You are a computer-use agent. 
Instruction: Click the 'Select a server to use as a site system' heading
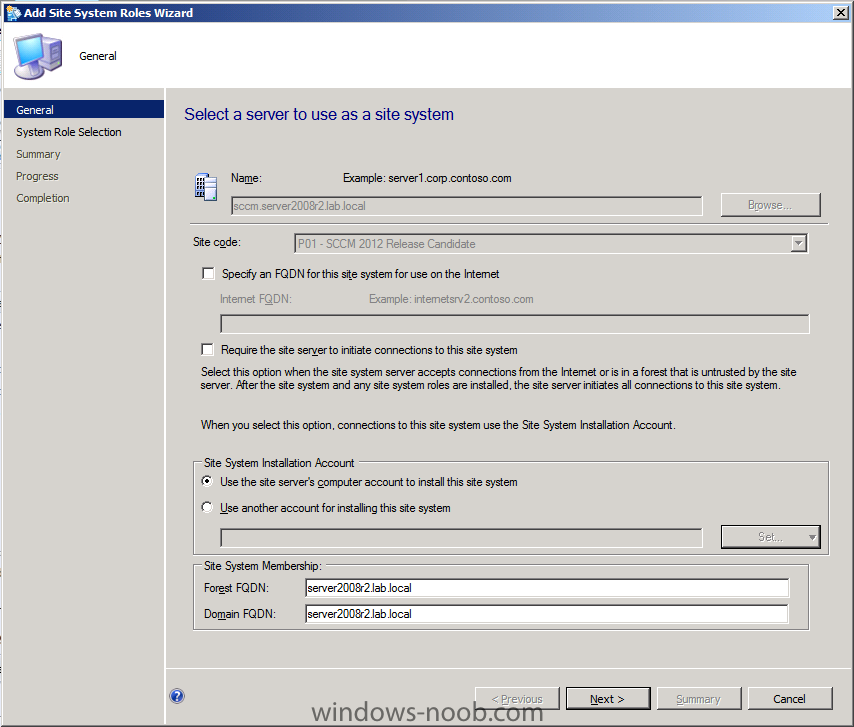click(319, 114)
